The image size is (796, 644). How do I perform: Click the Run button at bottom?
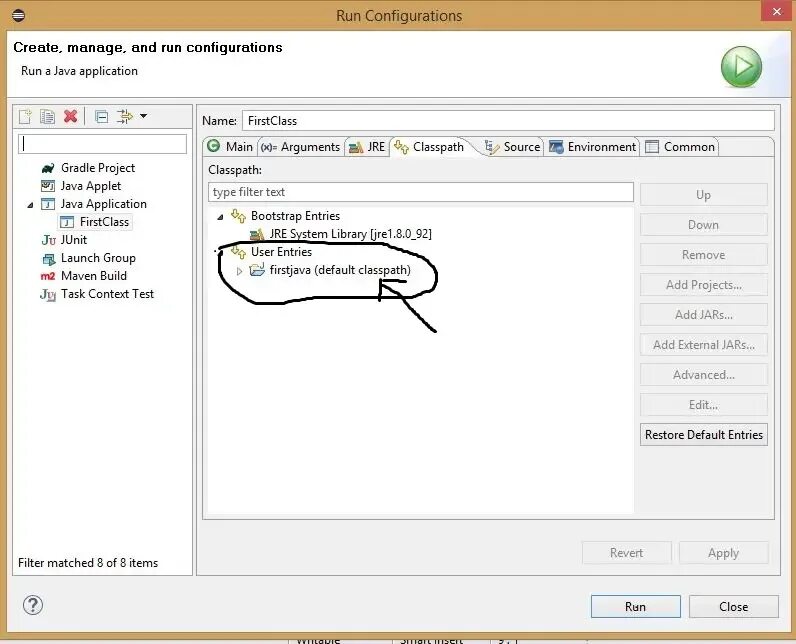(x=636, y=606)
